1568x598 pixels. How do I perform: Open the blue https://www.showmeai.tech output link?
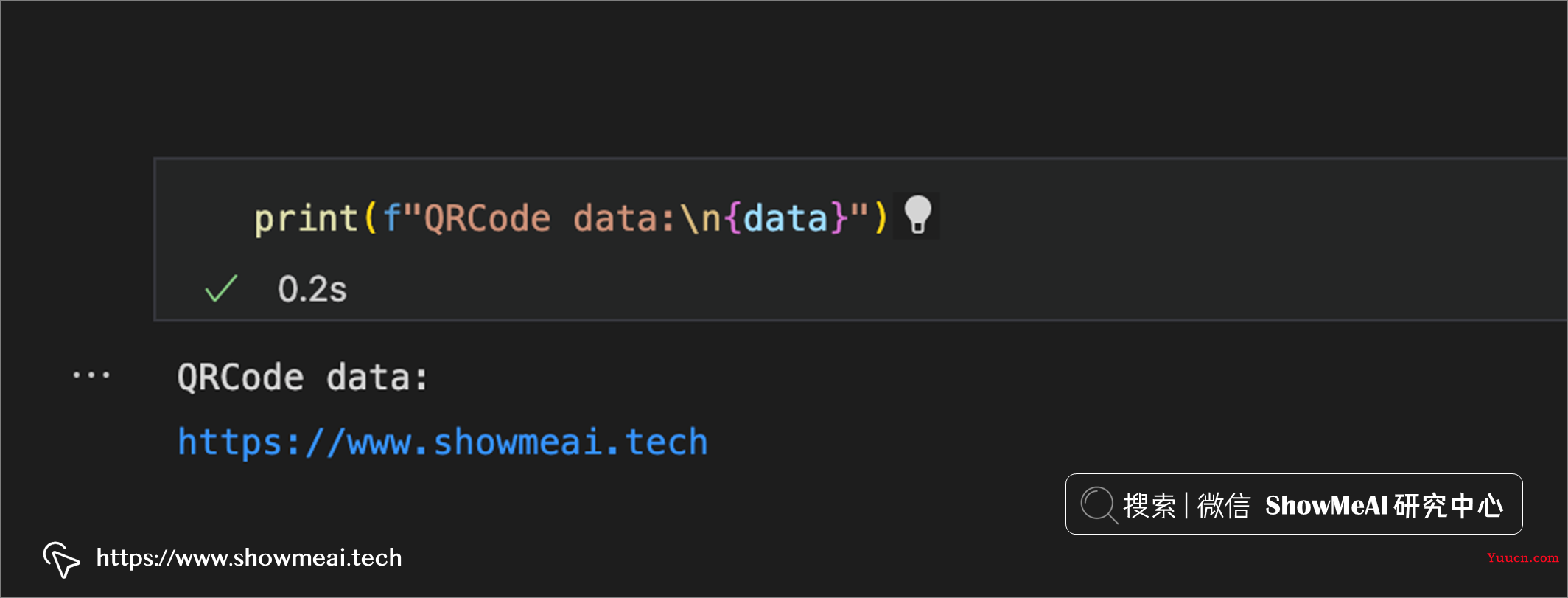tap(443, 443)
